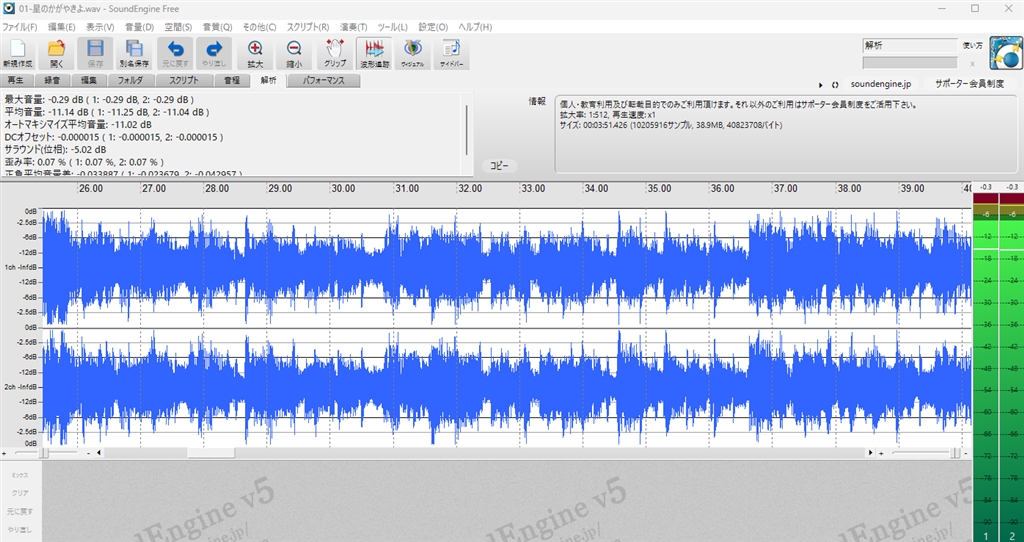1024x542 pixels.
Task: Toggle 波形追跡 waveform tracking
Action: tap(374, 53)
